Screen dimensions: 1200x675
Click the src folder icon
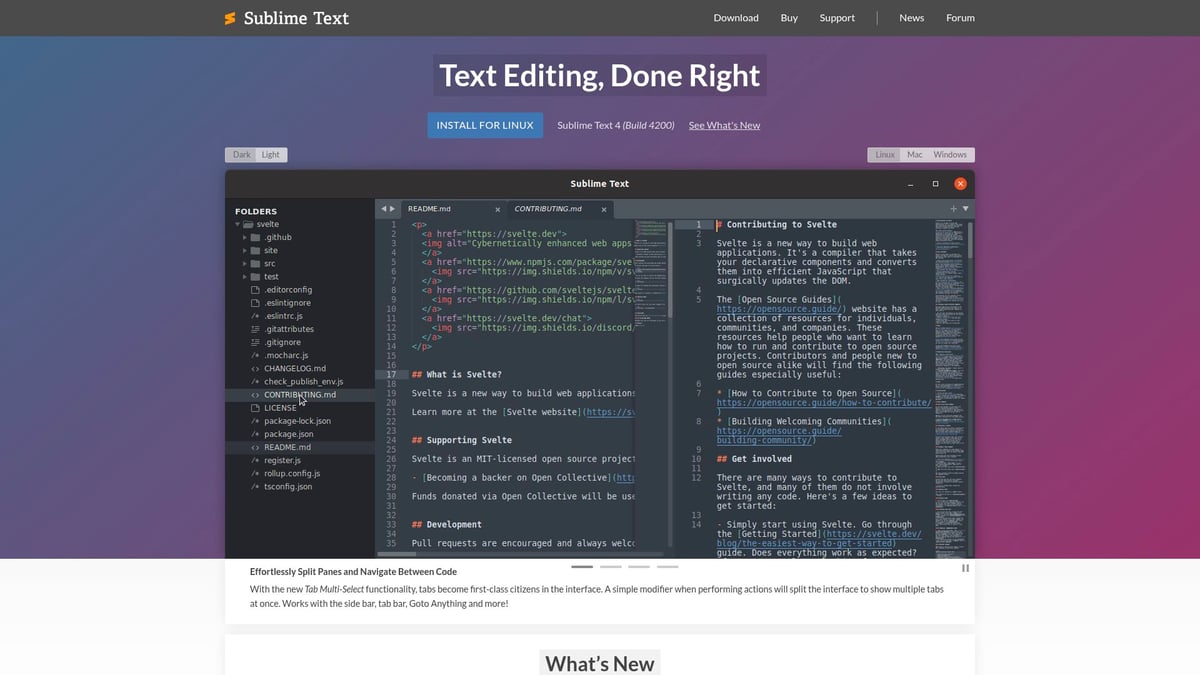(x=256, y=264)
